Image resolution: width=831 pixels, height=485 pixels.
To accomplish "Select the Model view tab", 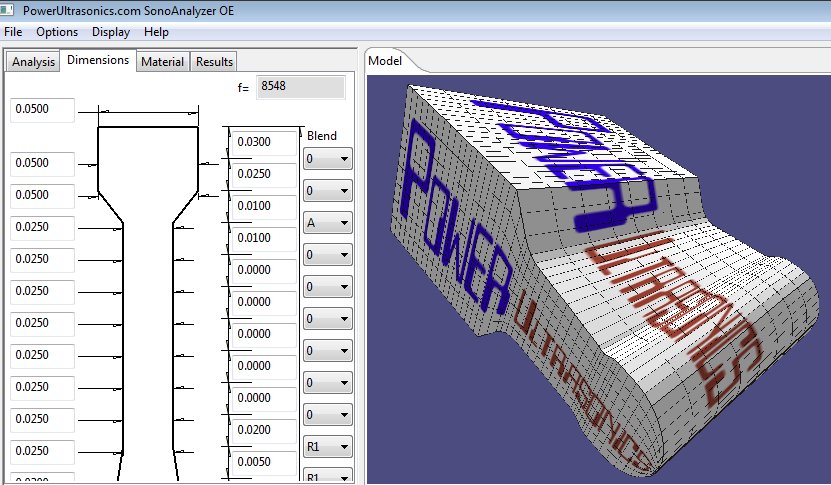I will (x=385, y=61).
